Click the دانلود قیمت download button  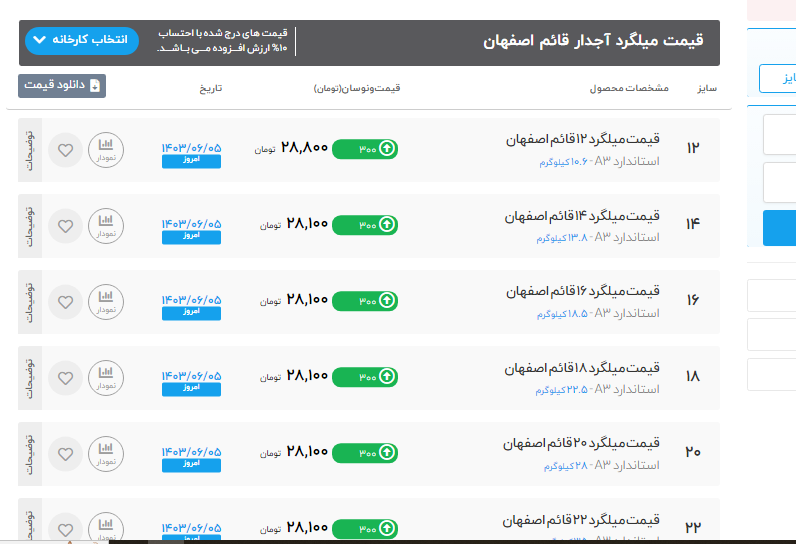62,86
